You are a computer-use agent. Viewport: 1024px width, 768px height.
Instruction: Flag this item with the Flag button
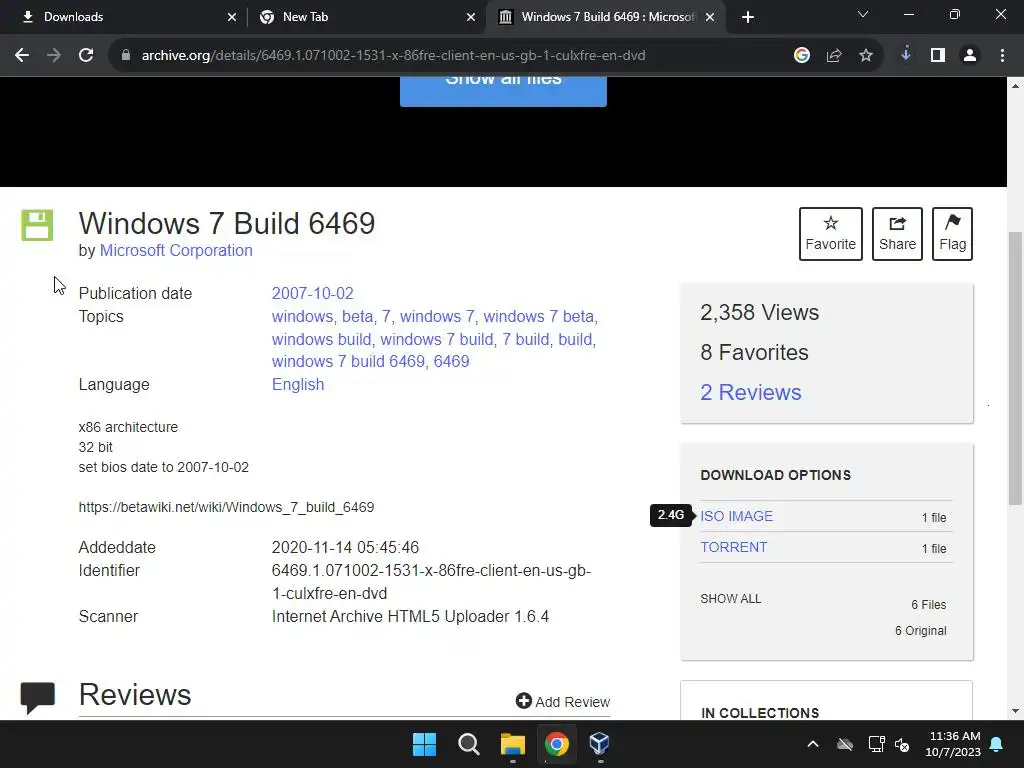pyautogui.click(x=952, y=234)
